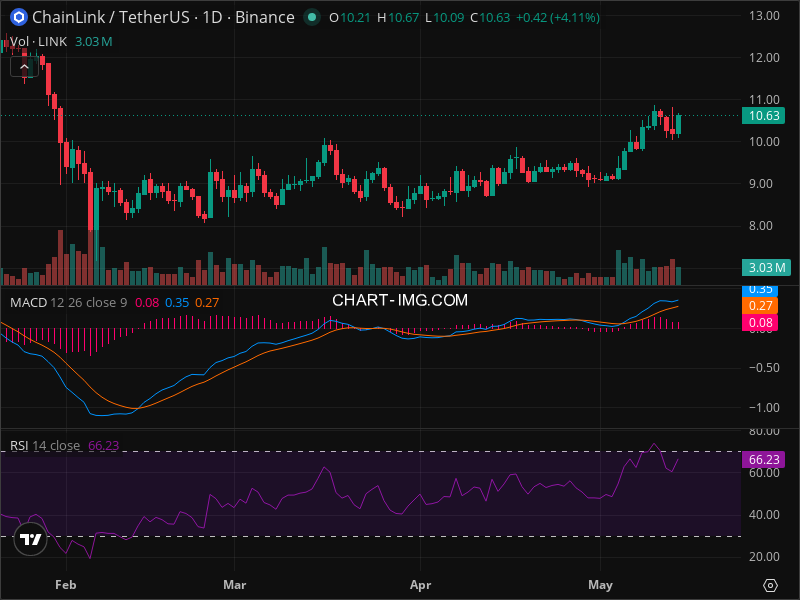Click the high price H 10.67
Image resolution: width=800 pixels, height=600 pixels.
397,18
